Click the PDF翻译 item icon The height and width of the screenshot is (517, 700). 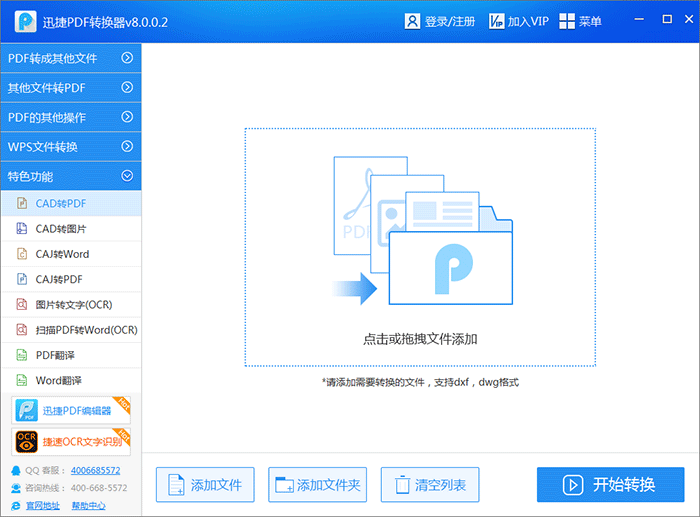point(21,355)
